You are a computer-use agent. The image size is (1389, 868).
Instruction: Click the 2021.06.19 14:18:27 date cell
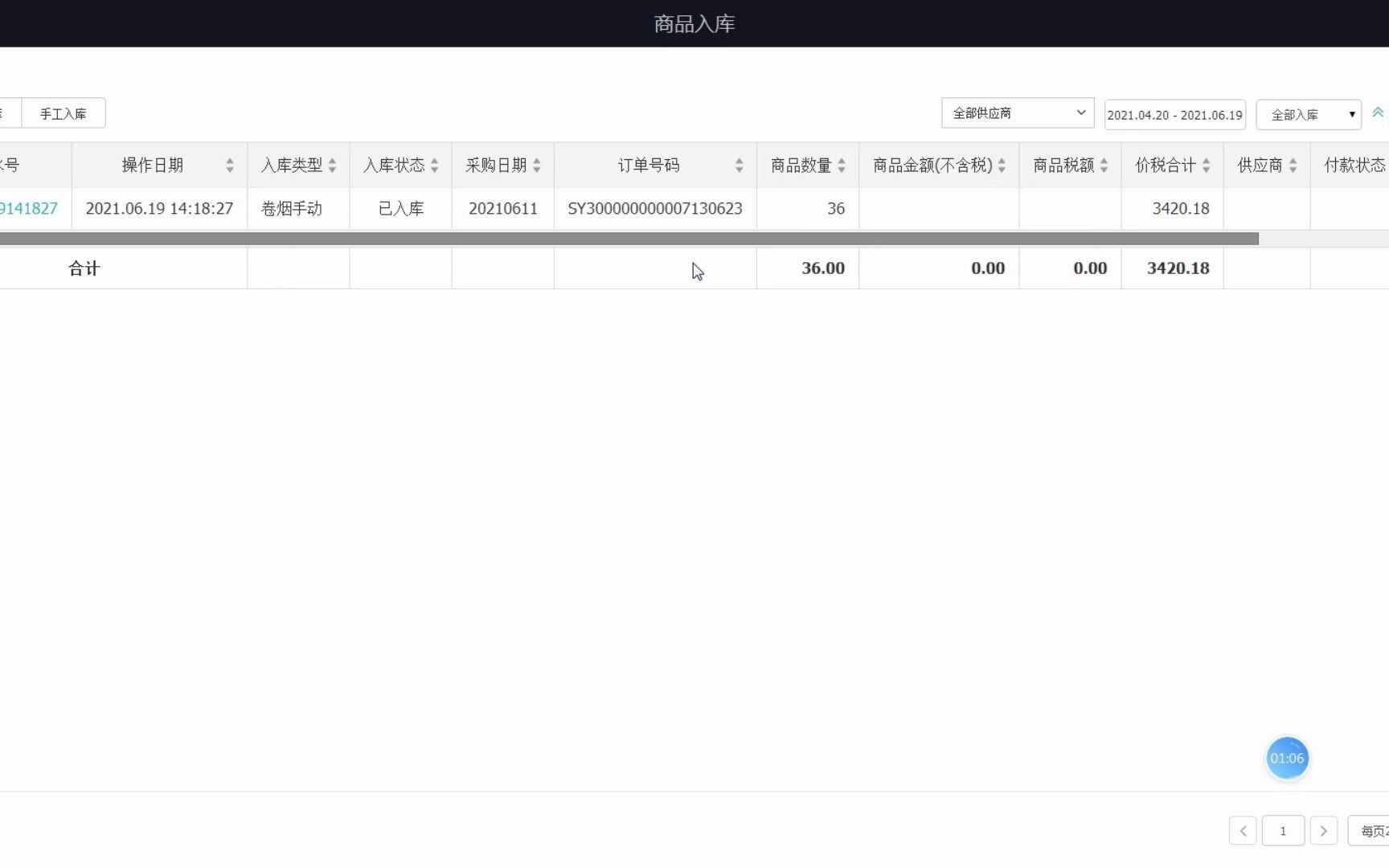[159, 208]
